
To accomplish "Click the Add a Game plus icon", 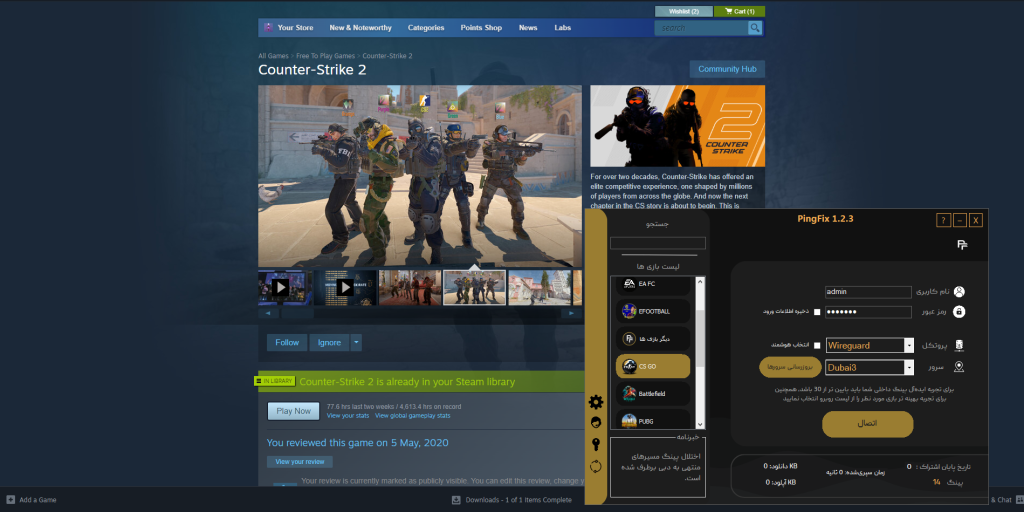I will (x=10, y=500).
